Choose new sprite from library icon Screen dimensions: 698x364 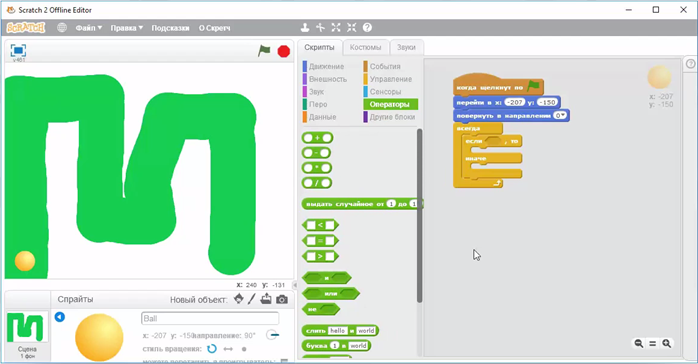pos(239,299)
